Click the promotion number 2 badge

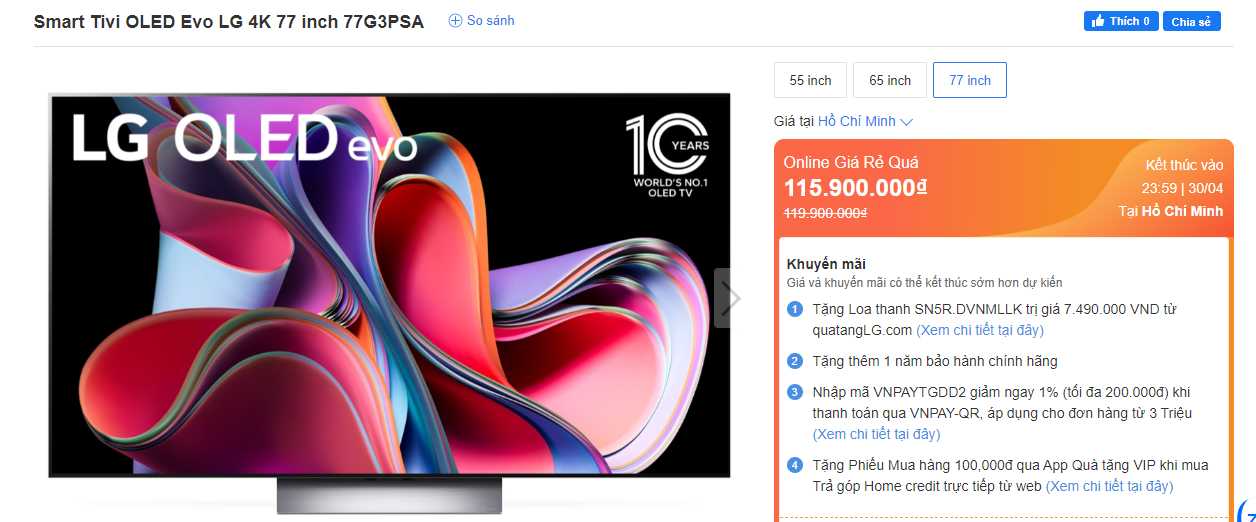point(795,361)
